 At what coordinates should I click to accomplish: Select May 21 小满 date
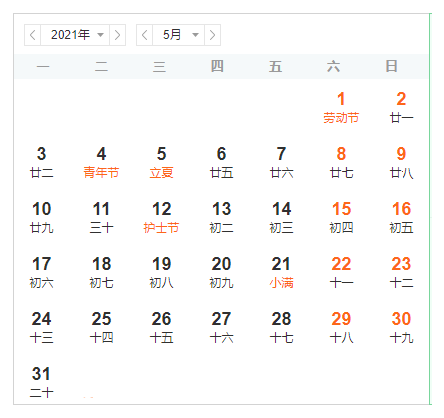click(281, 272)
